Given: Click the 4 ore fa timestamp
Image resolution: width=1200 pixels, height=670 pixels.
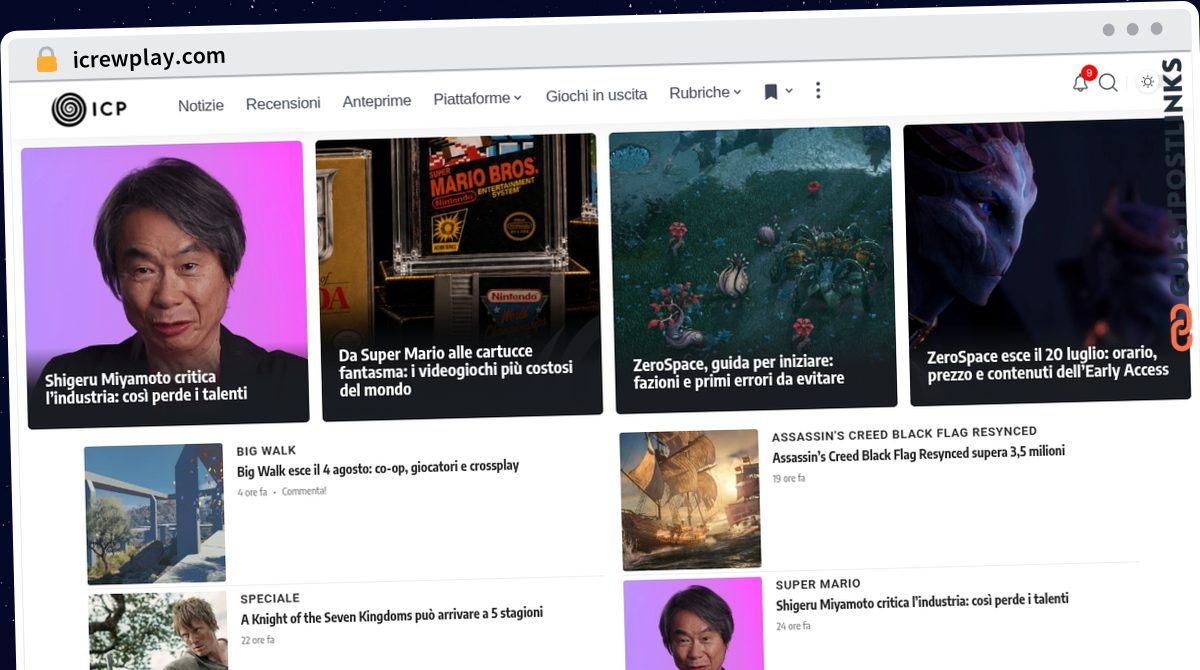Looking at the screenshot, I should (252, 493).
